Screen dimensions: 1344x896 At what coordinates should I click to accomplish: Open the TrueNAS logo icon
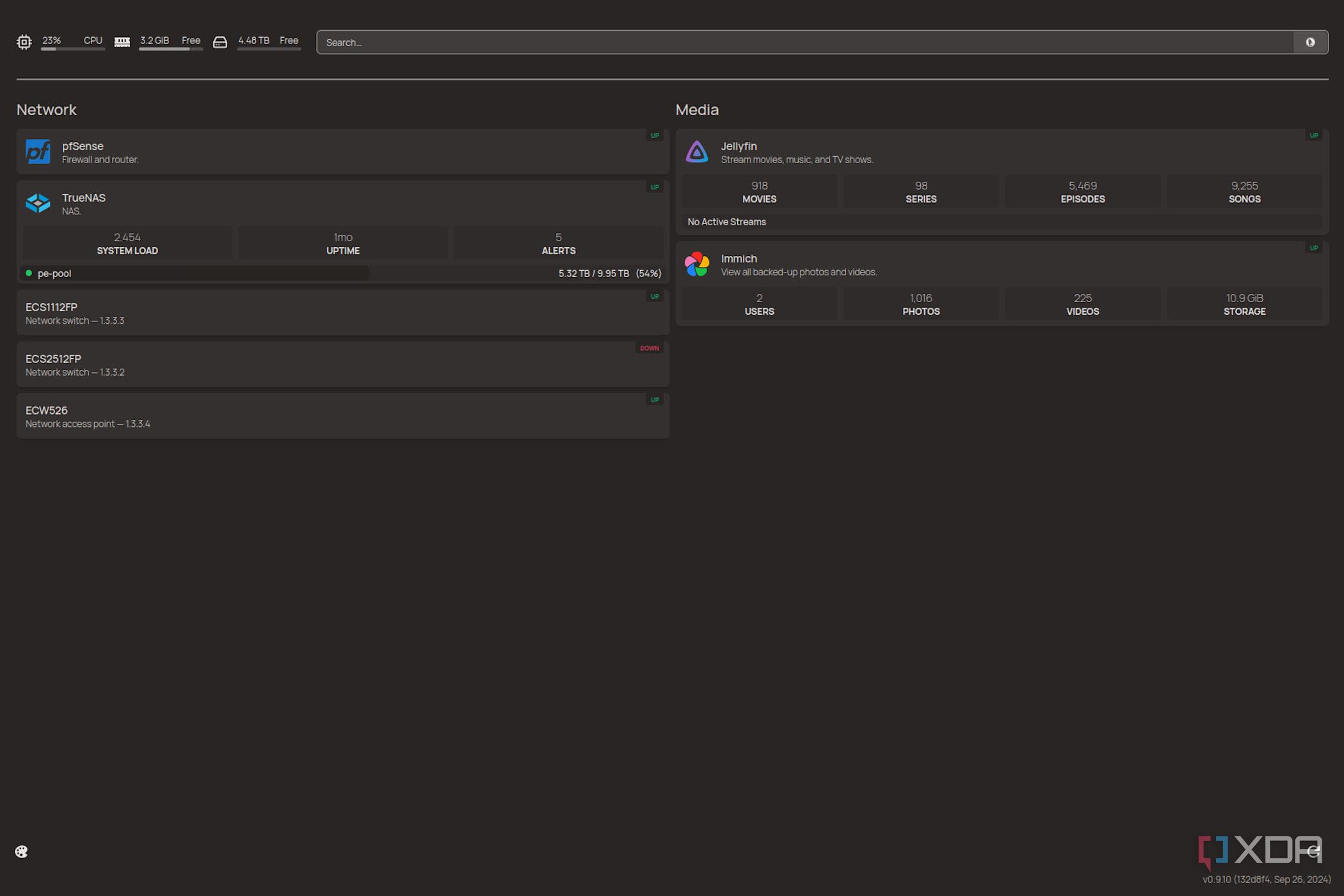point(38,203)
